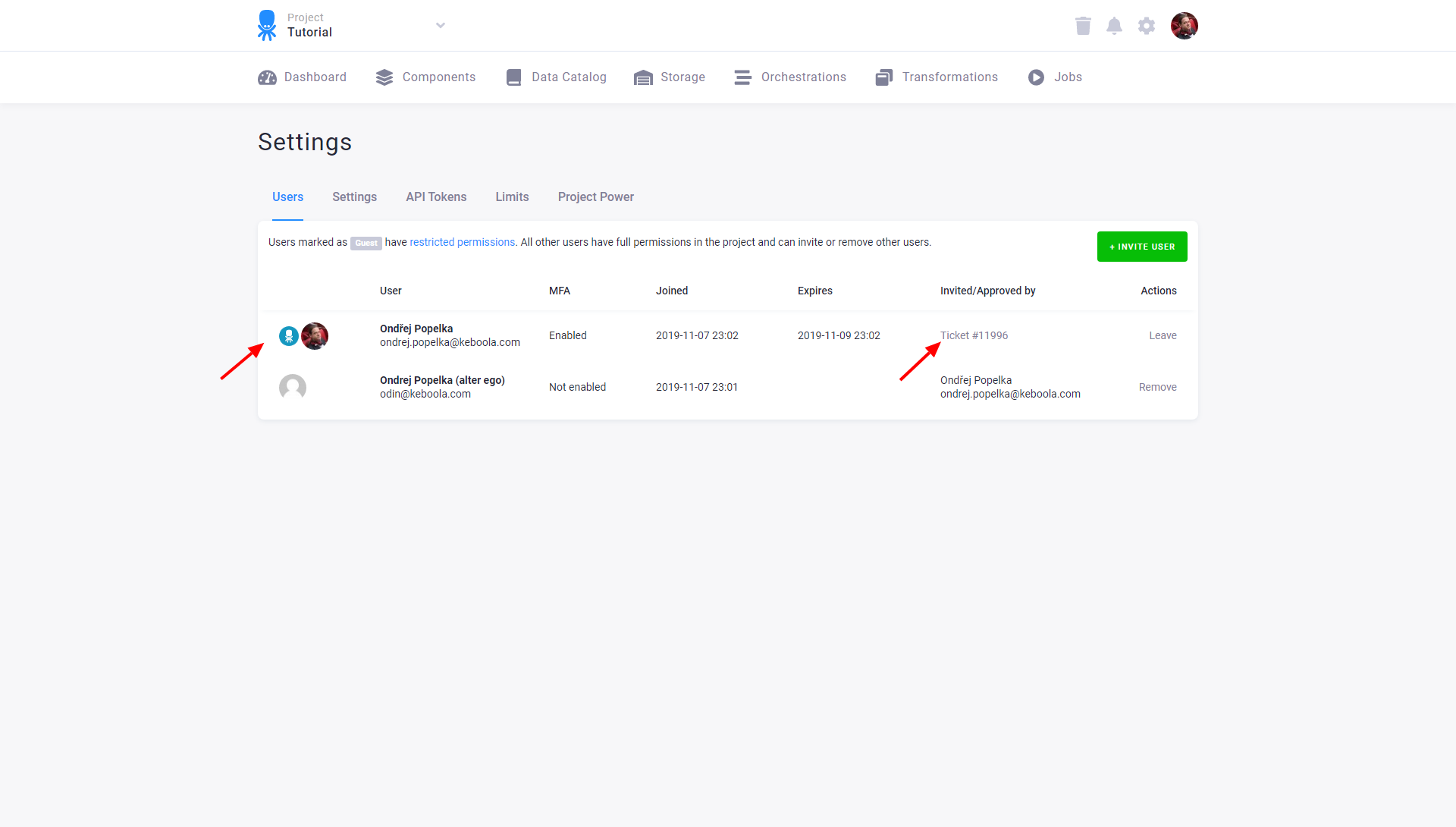Click the gray placeholder avatar for alter ego
1456x827 pixels.
pos(293,388)
